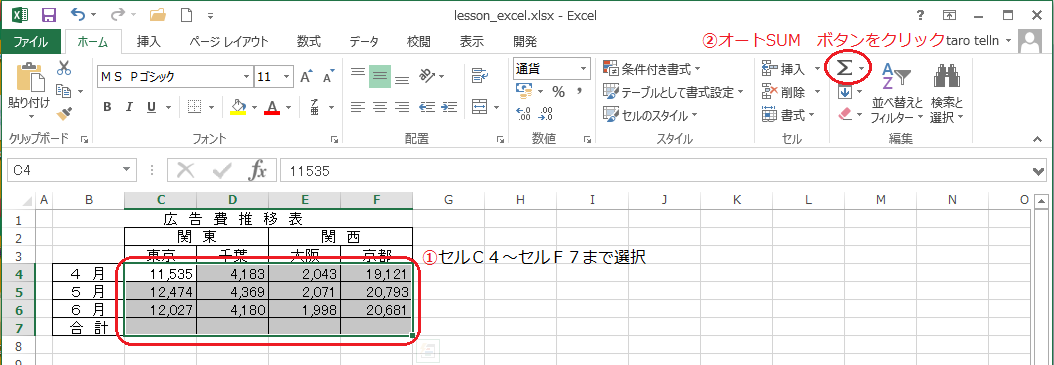Click the AutoSUM sigma button
Viewport: 1054px width, 365px height.
point(844,68)
